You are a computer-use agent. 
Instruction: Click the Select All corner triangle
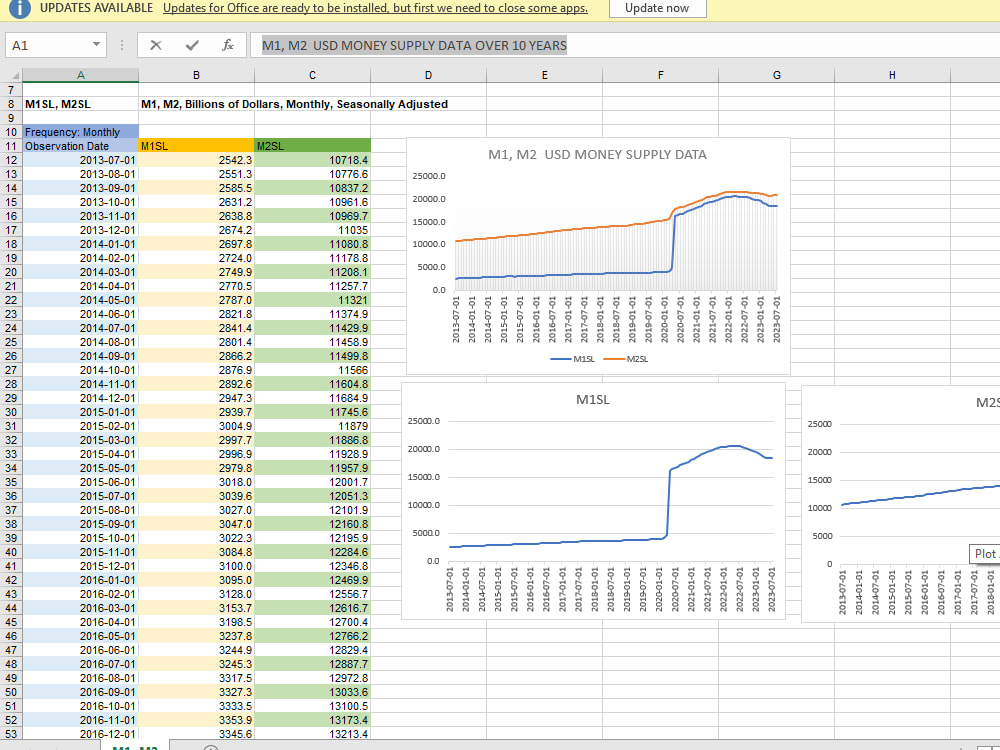click(x=15, y=76)
